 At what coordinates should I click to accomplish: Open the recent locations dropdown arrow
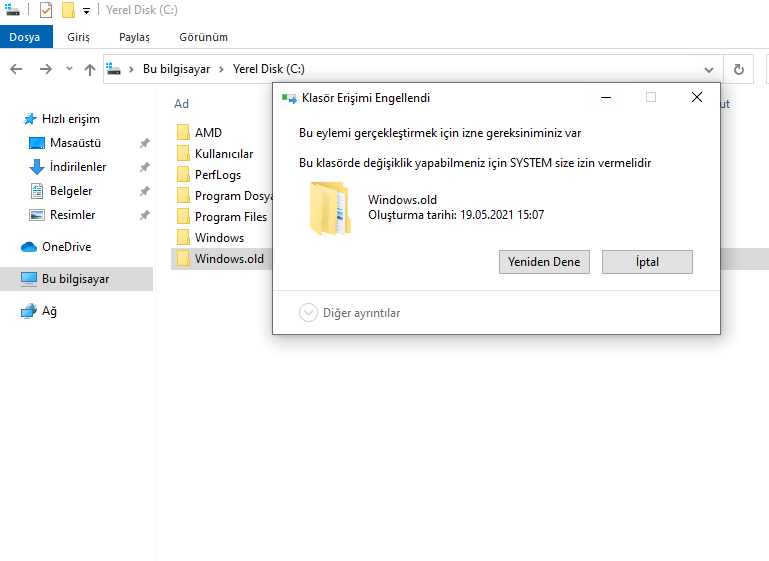click(x=69, y=69)
